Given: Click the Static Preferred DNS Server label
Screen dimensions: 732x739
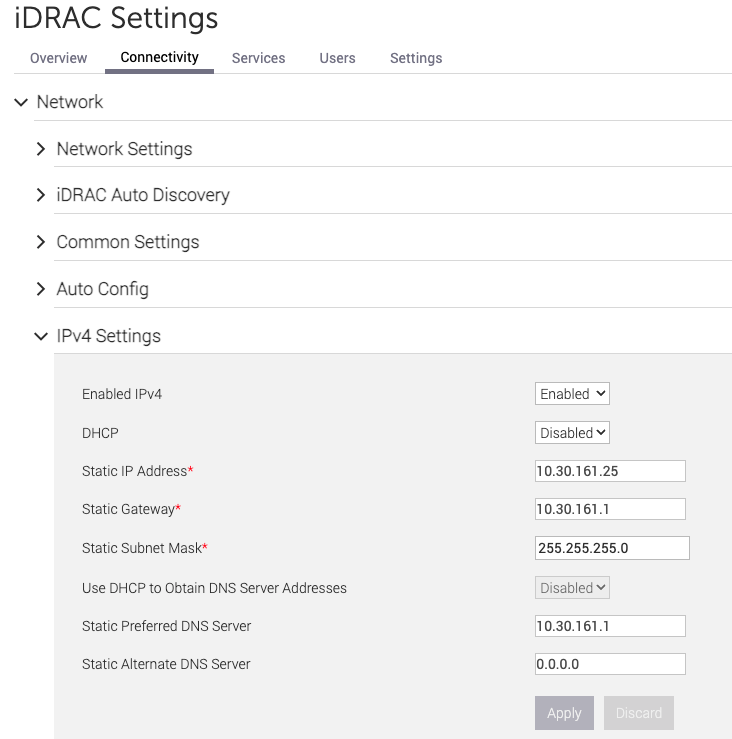Looking at the screenshot, I should pyautogui.click(x=166, y=626).
